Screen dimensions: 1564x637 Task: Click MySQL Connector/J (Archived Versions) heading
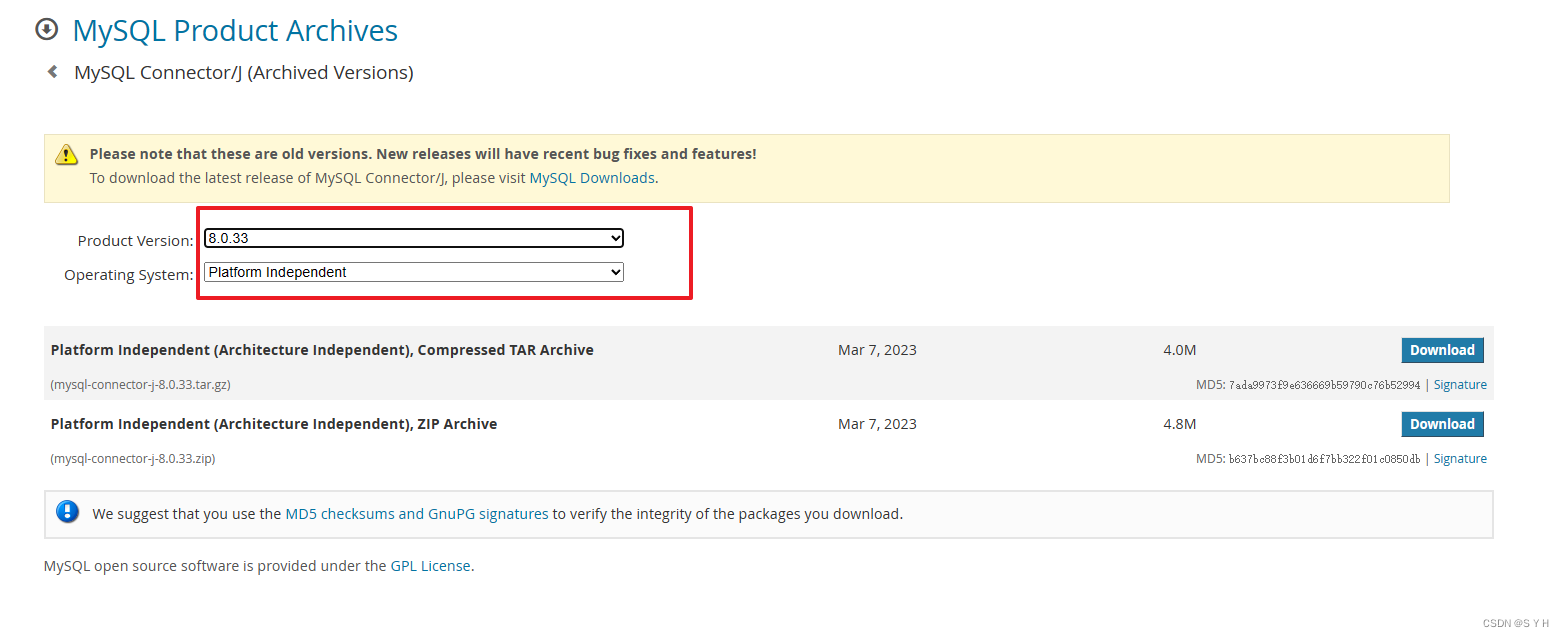pyautogui.click(x=244, y=73)
